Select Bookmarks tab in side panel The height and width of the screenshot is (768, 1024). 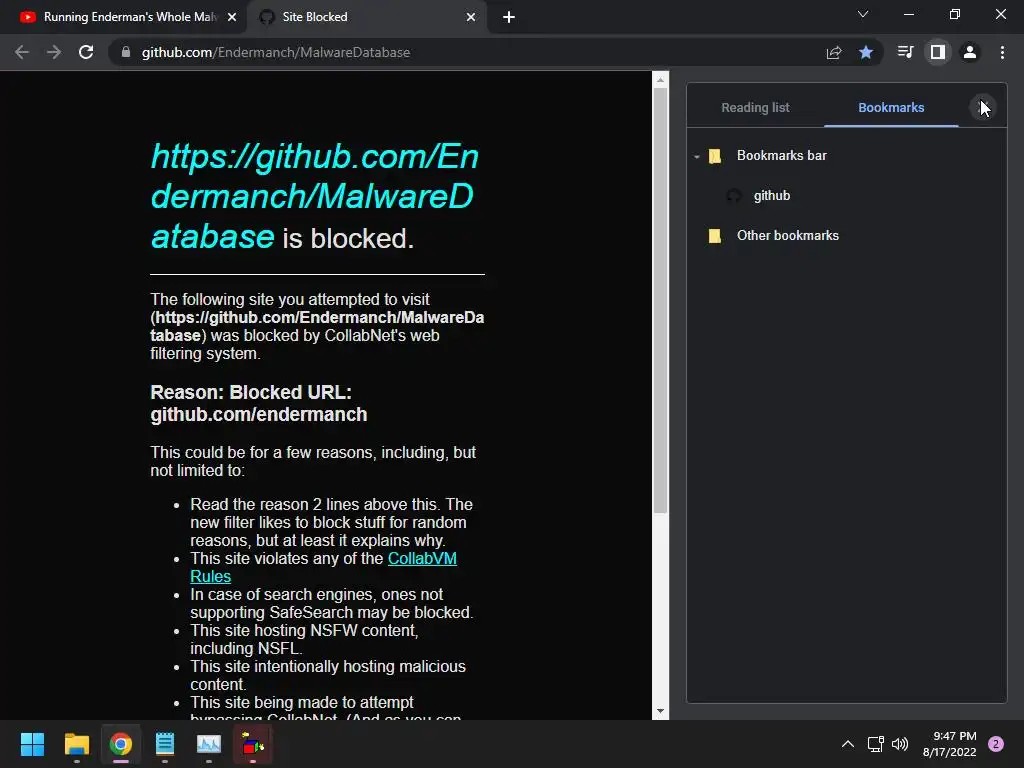tap(891, 108)
